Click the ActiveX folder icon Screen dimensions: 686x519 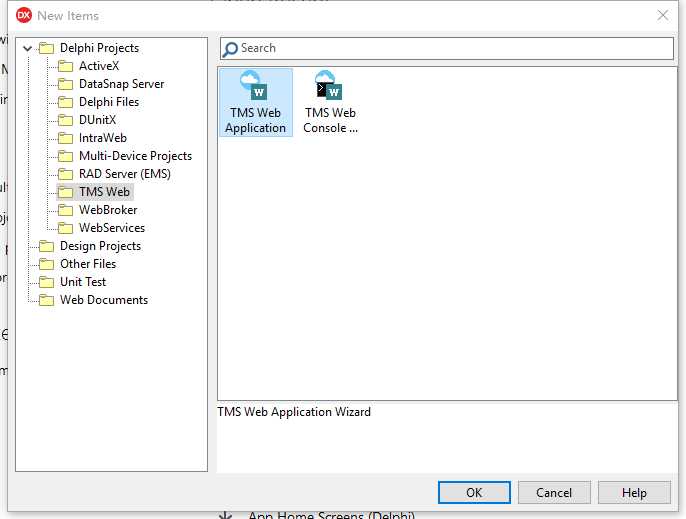click(x=66, y=66)
